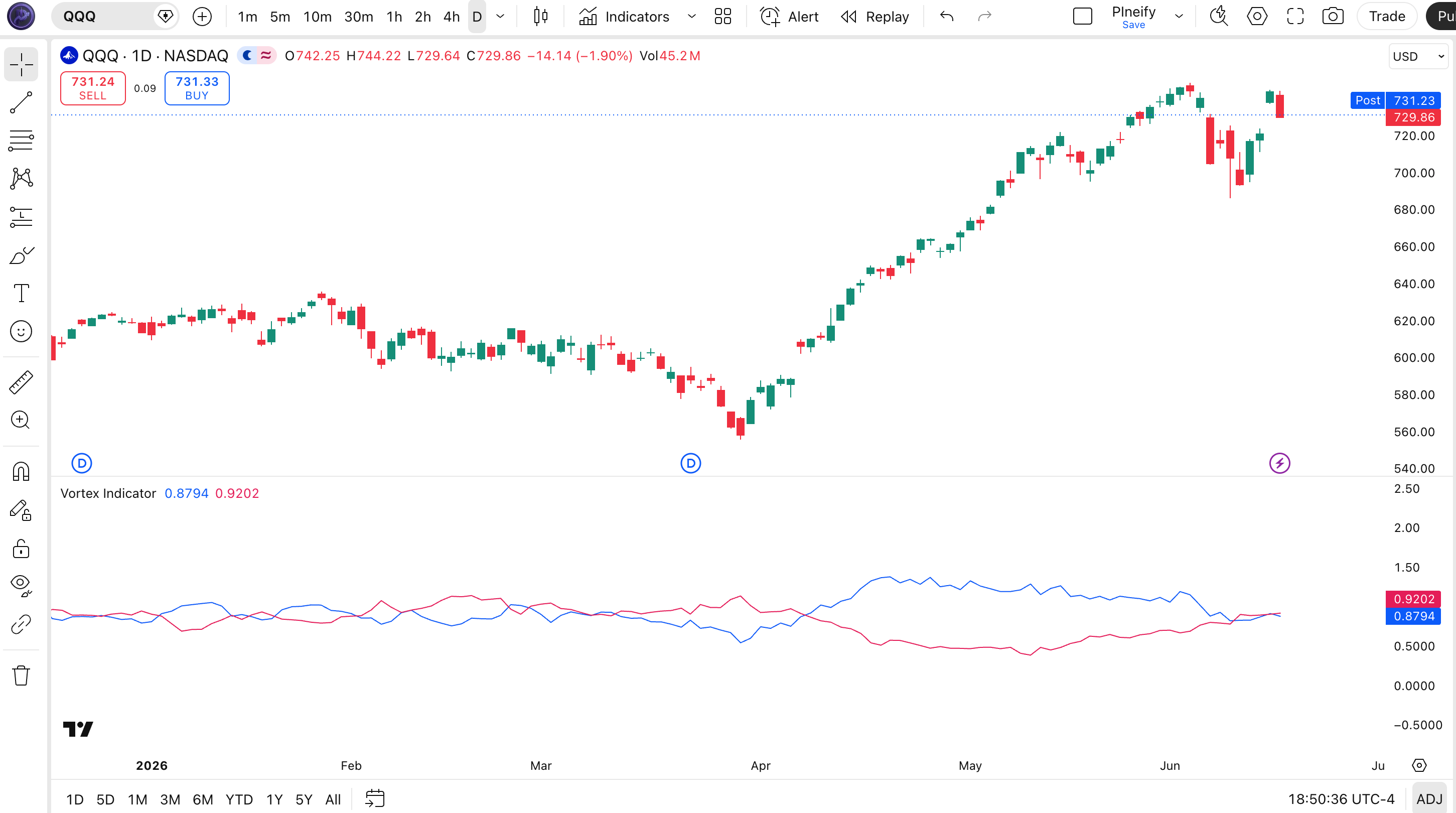
Task: Open the go to date calendar
Action: [375, 799]
